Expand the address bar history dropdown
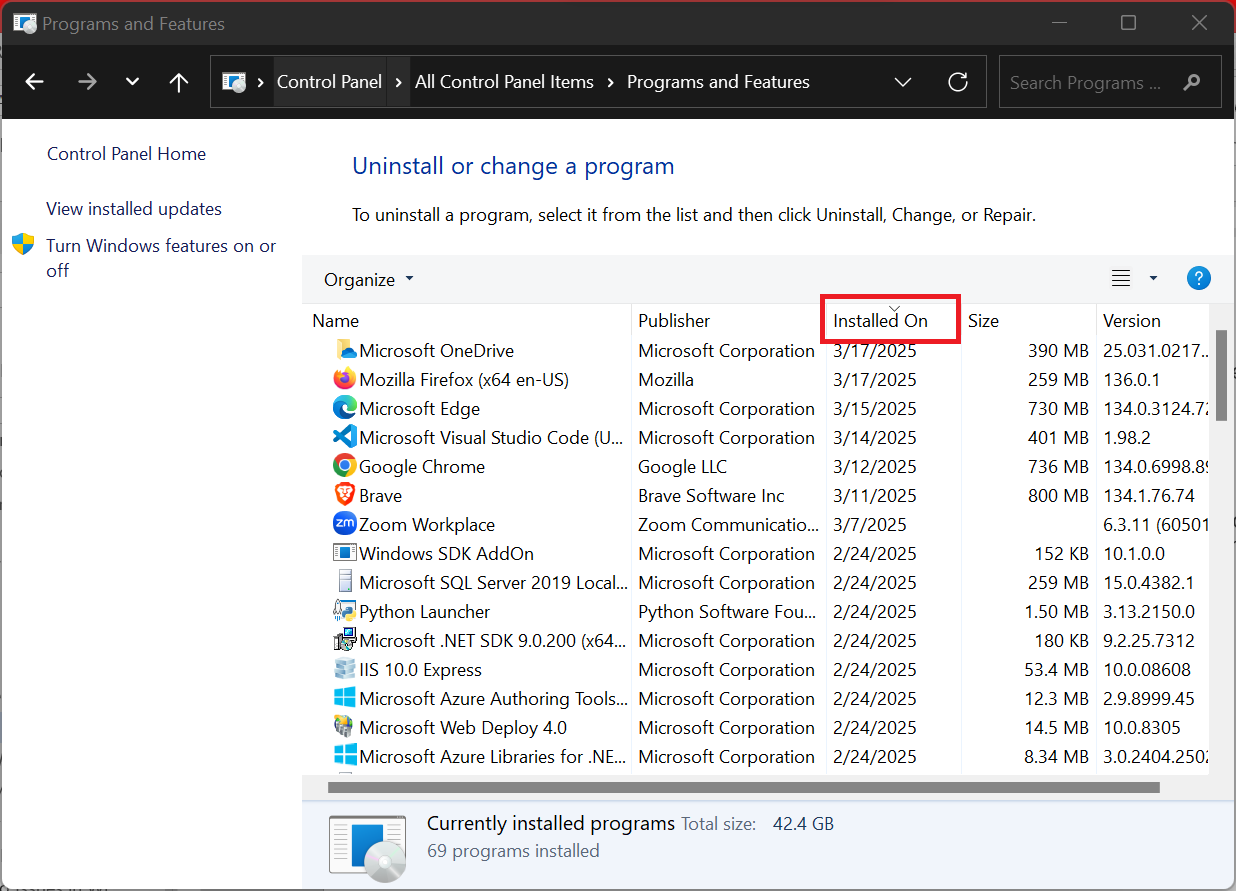This screenshot has width=1236, height=891. click(x=902, y=82)
